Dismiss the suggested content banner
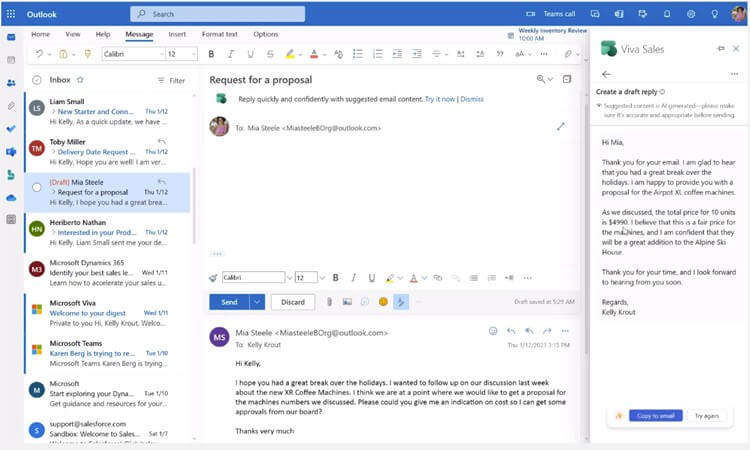Viewport: 750px width, 450px height. [x=472, y=99]
